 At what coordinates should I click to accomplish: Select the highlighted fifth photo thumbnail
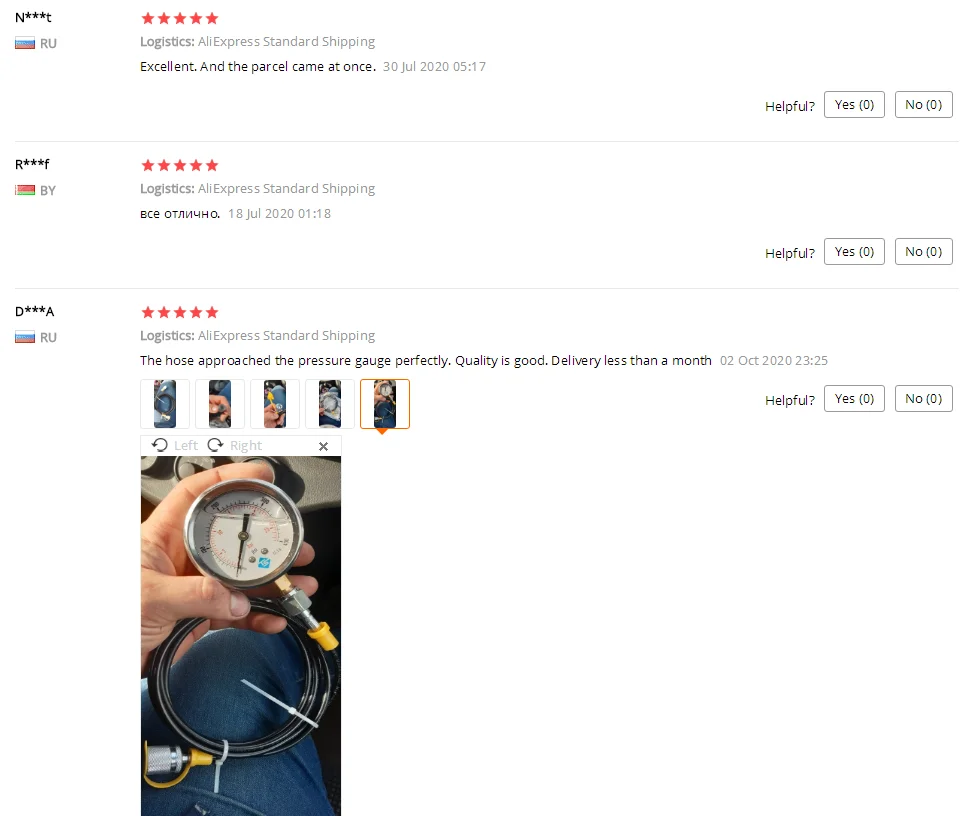point(385,404)
